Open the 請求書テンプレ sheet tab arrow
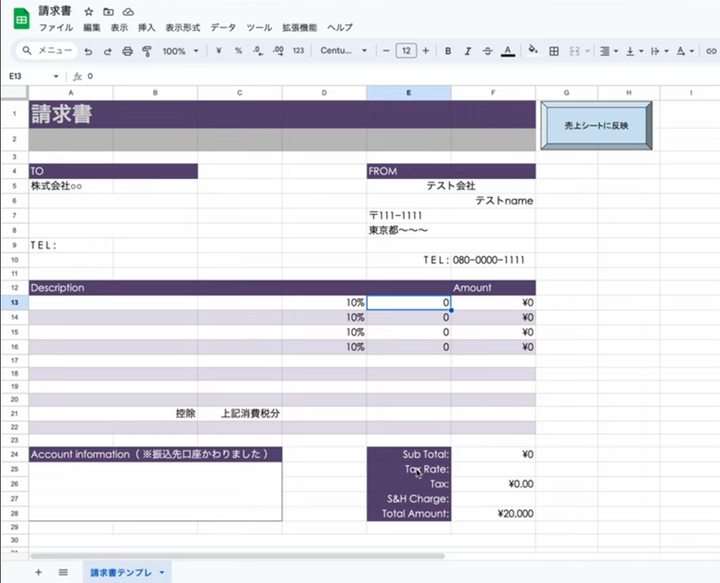Image resolution: width=720 pixels, height=583 pixels. pyautogui.click(x=162, y=573)
